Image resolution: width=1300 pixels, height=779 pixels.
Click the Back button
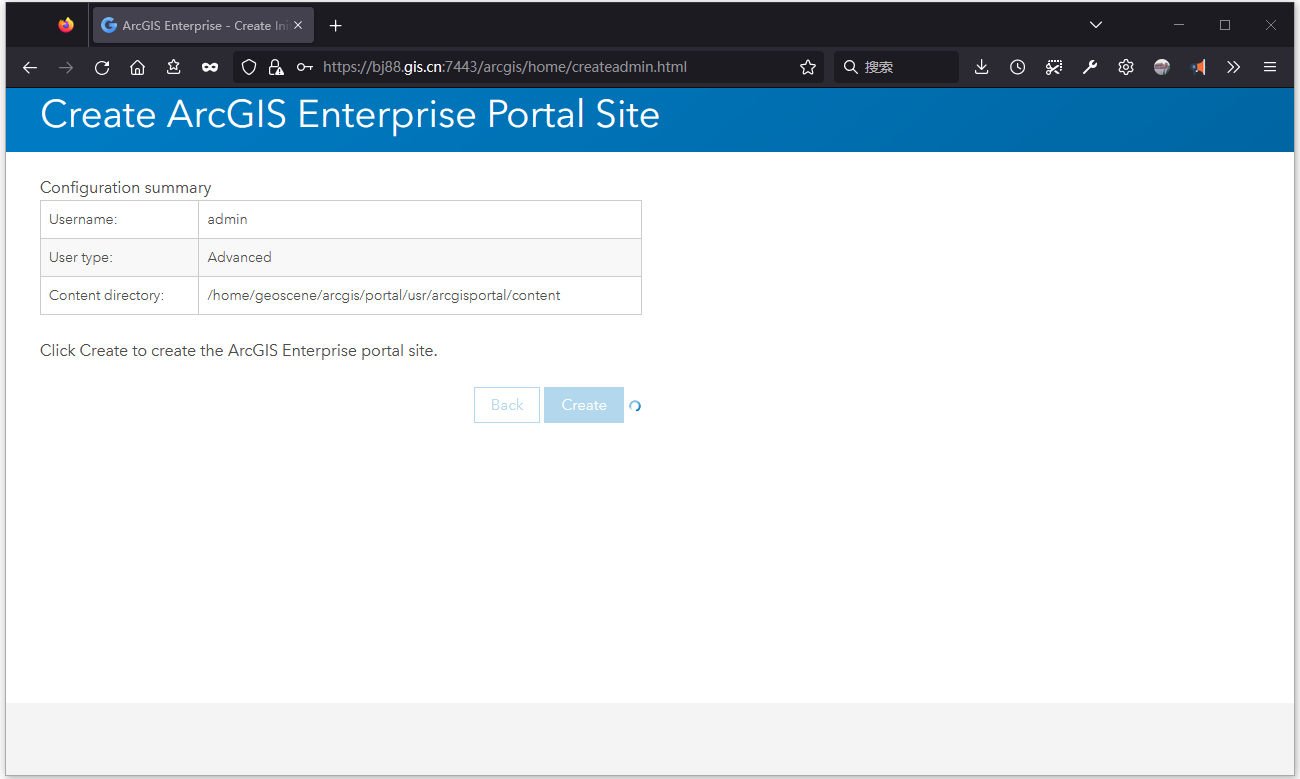tap(507, 405)
